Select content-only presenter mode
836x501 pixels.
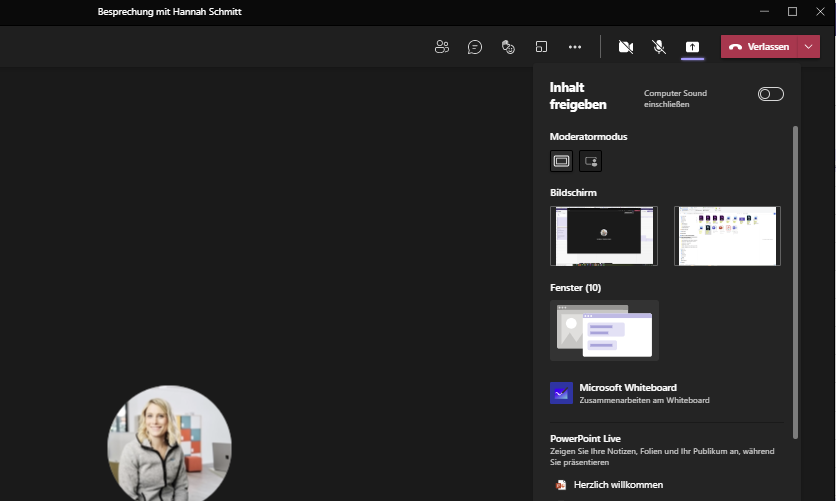pos(561,161)
